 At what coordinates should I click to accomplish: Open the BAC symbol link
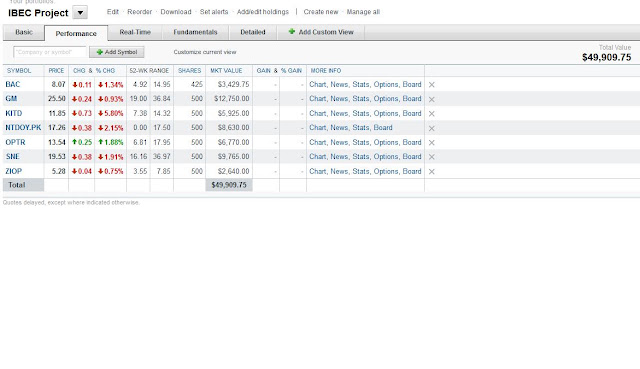(x=13, y=84)
